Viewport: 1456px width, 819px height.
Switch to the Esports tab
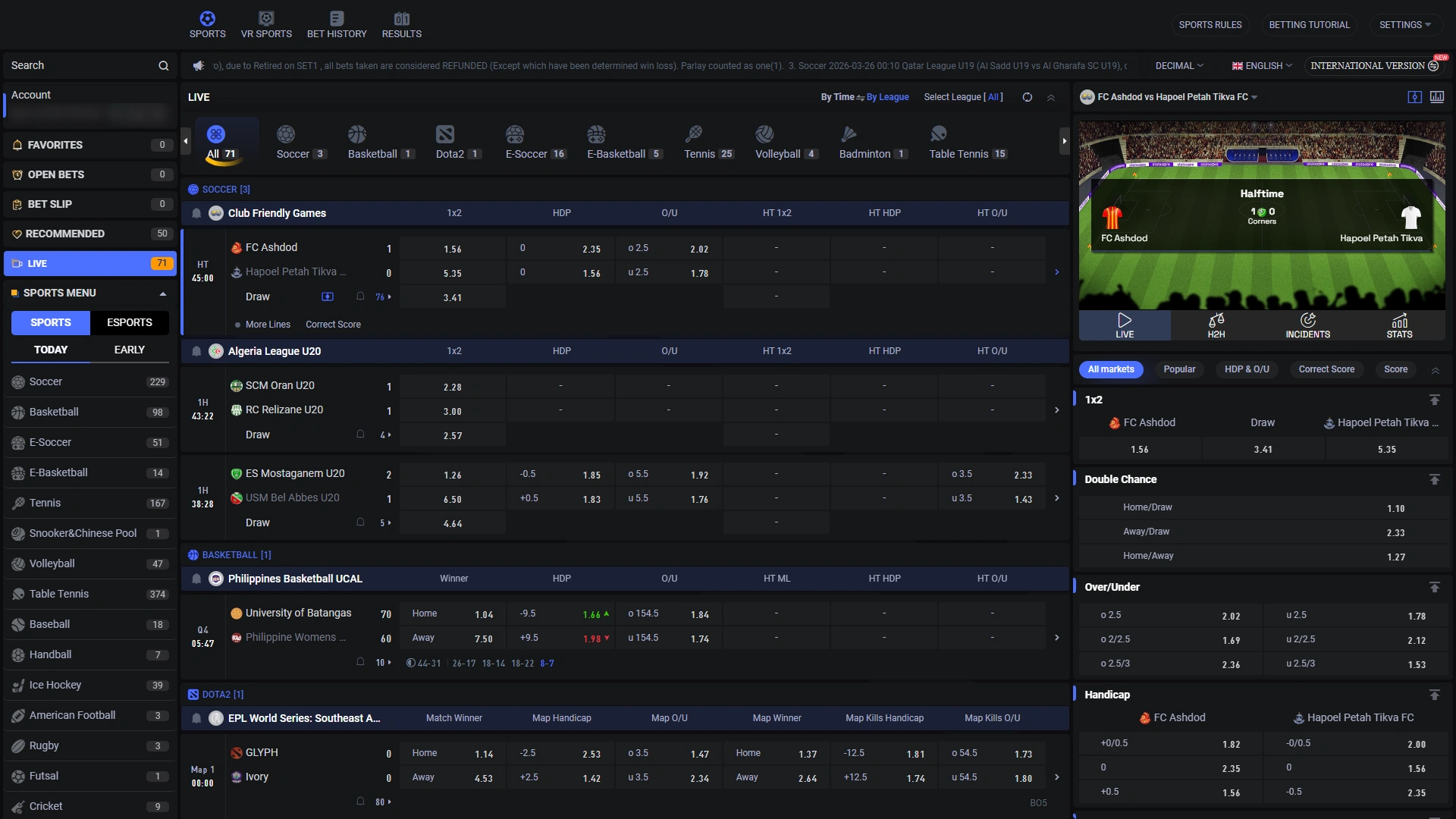tap(130, 322)
